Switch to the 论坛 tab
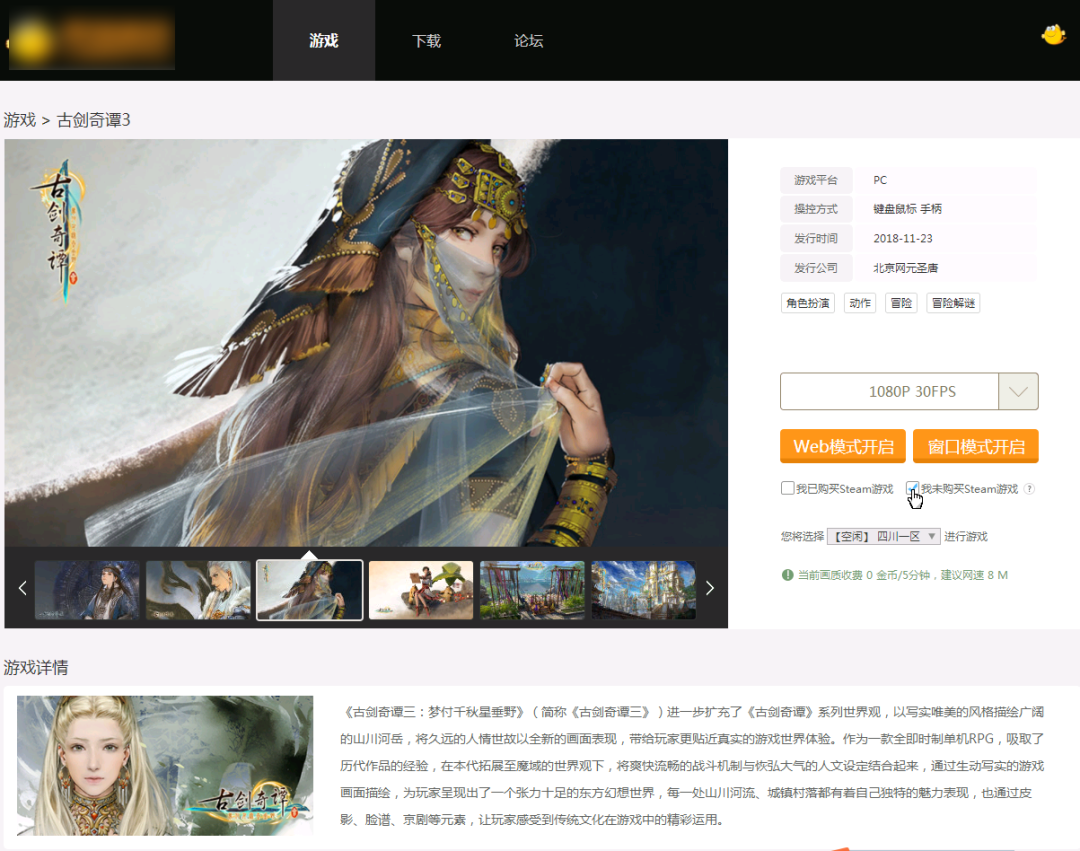Screen dimensions: 1080x851 pyautogui.click(x=528, y=41)
